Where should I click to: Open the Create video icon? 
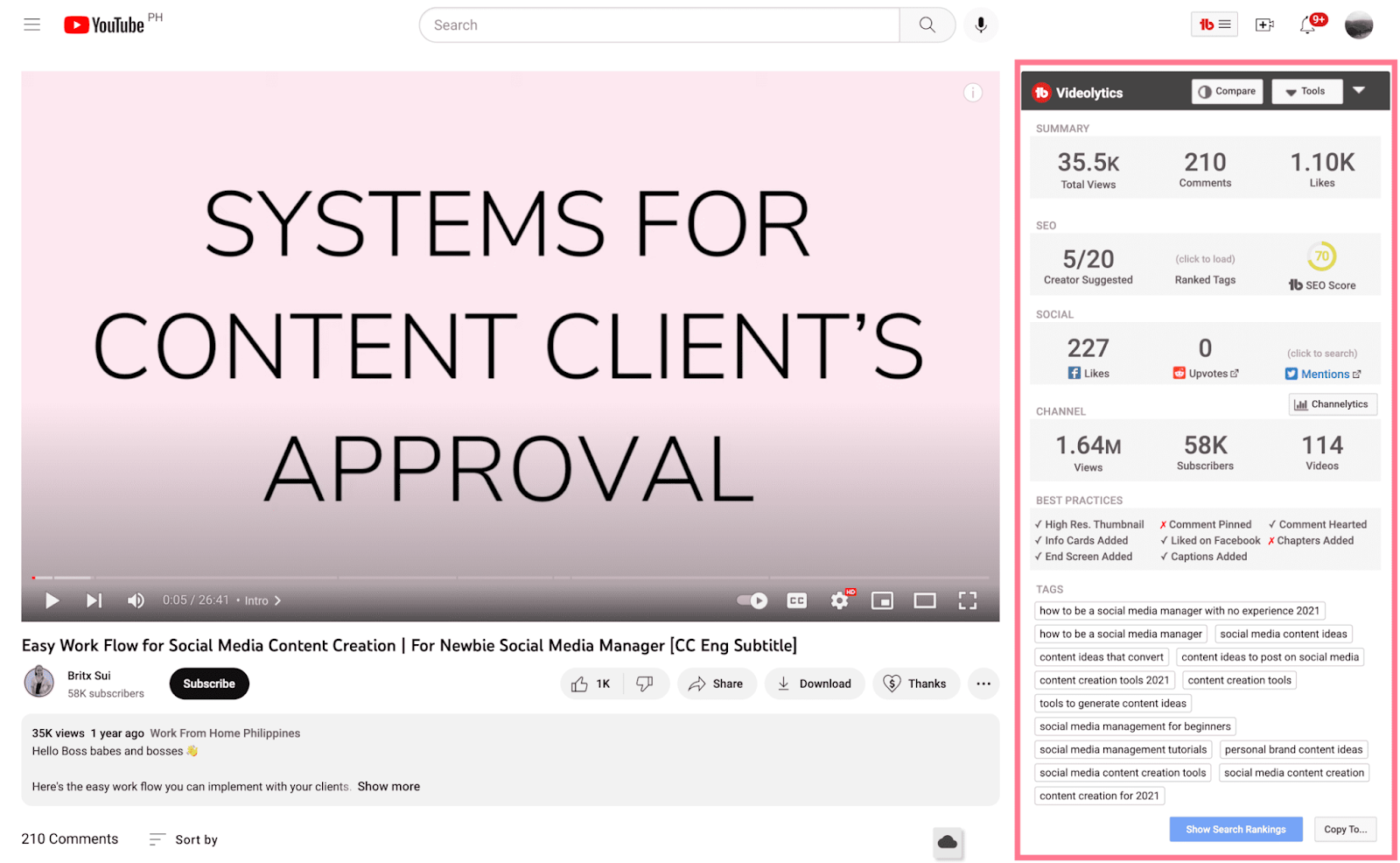click(1264, 25)
